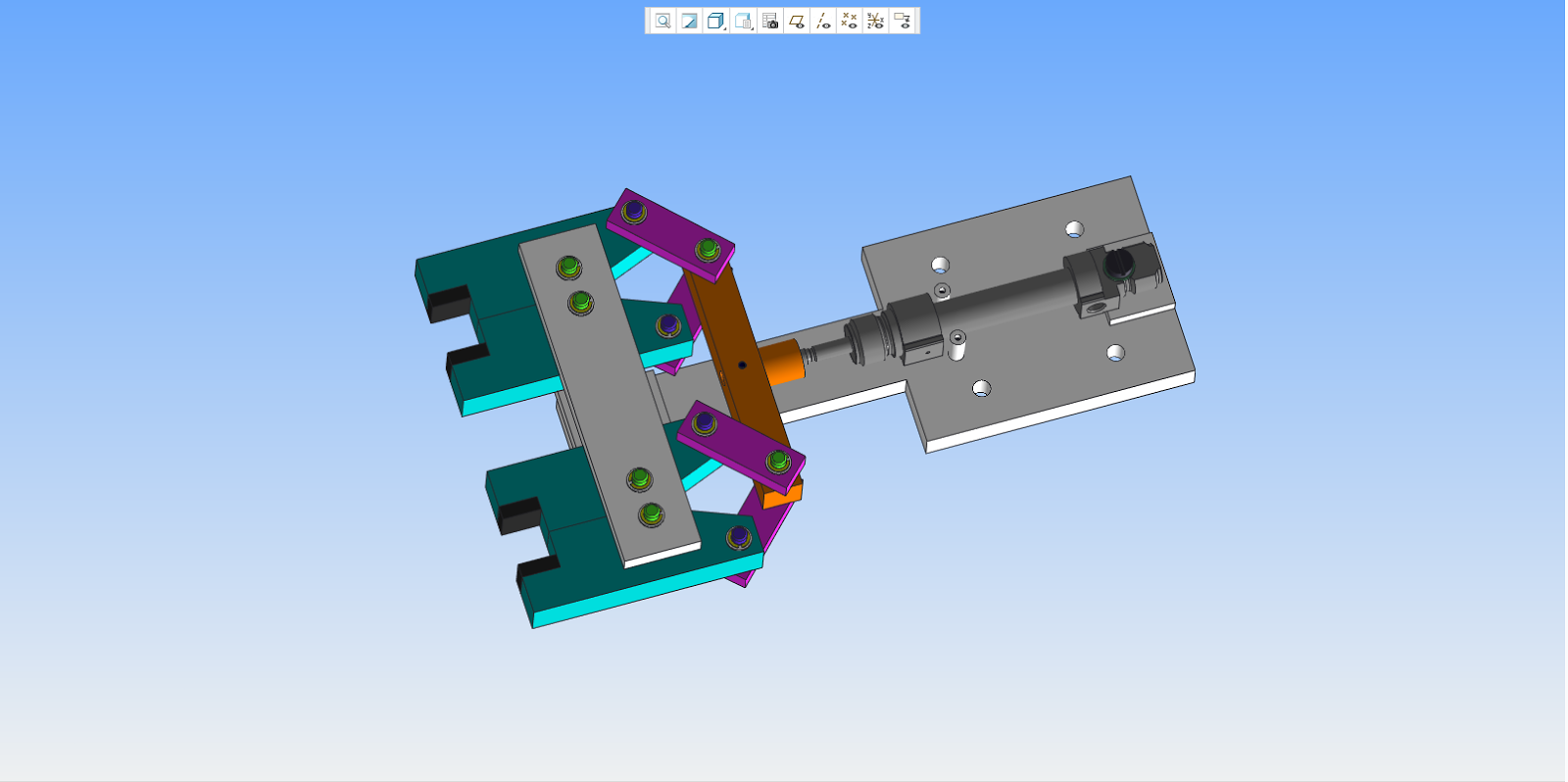Viewport: 1568px width, 782px height.
Task: Select the orange coupling on the cylinder rod
Action: 783,363
